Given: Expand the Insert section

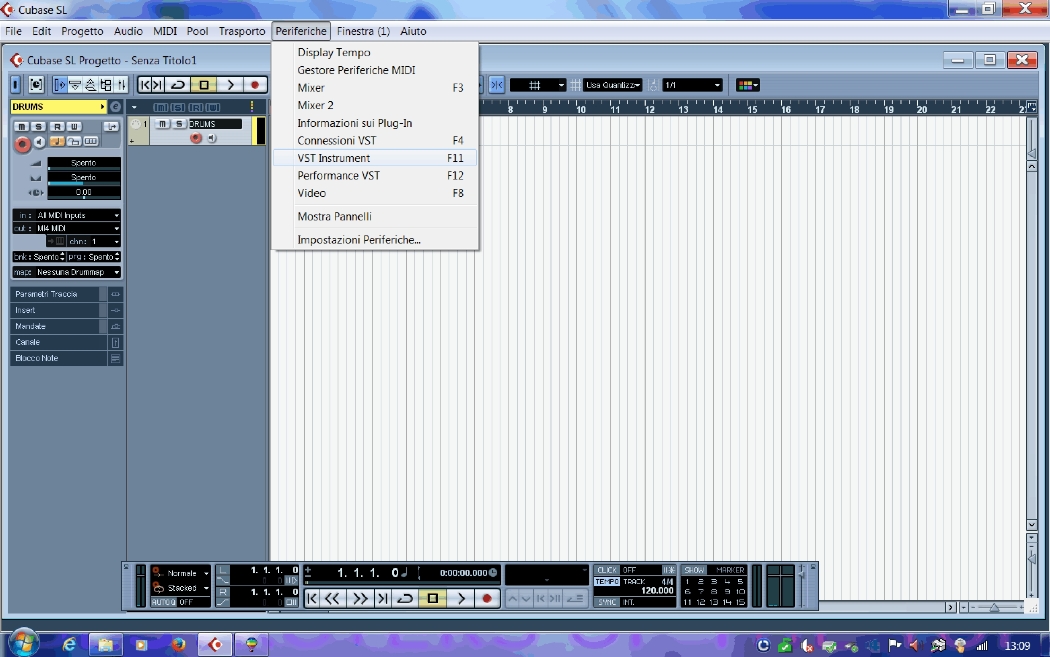Looking at the screenshot, I should (66, 310).
